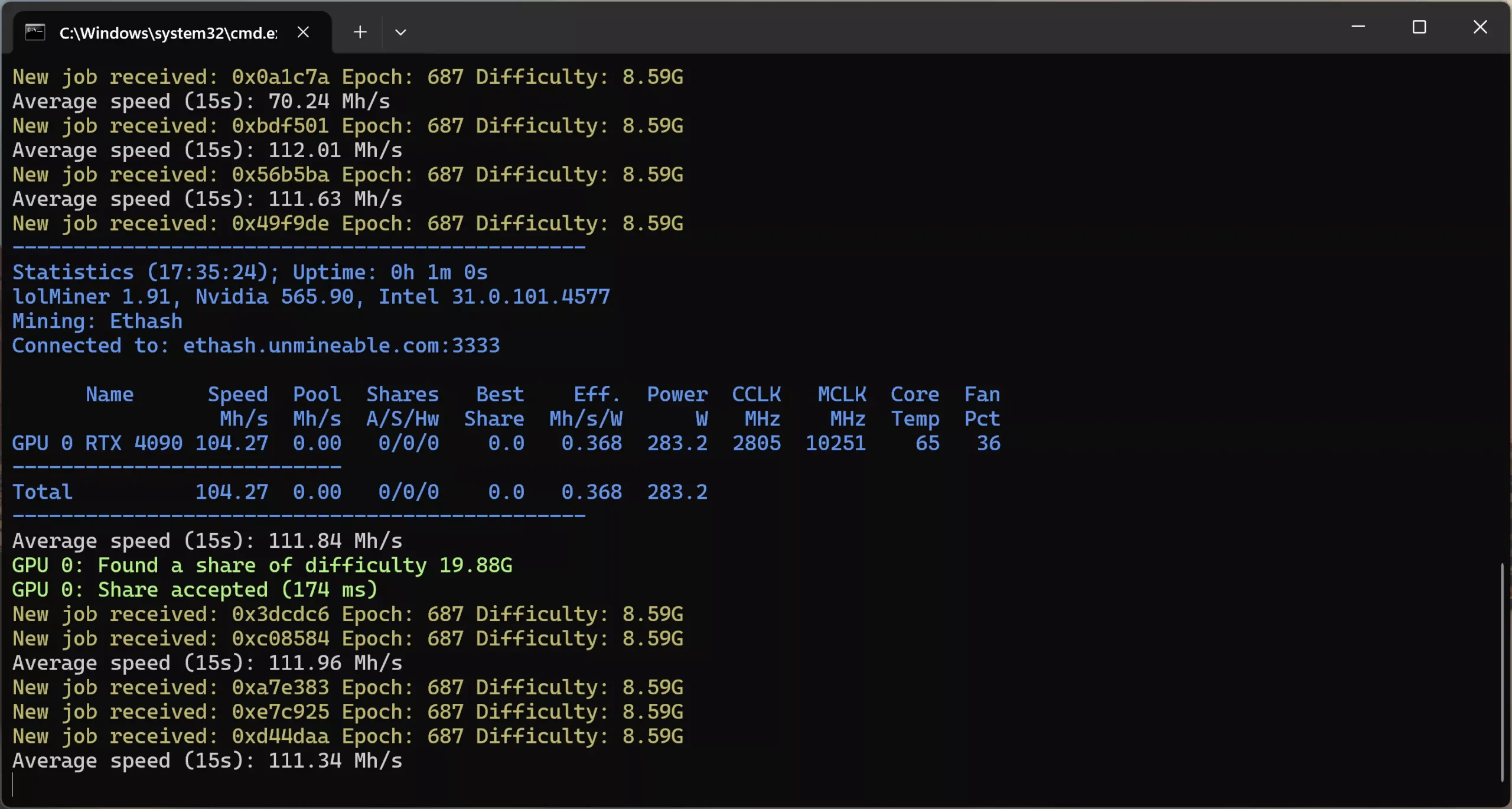
Task: Select the C:\Windows\system32\cmd.exe tab title
Action: tap(168, 33)
